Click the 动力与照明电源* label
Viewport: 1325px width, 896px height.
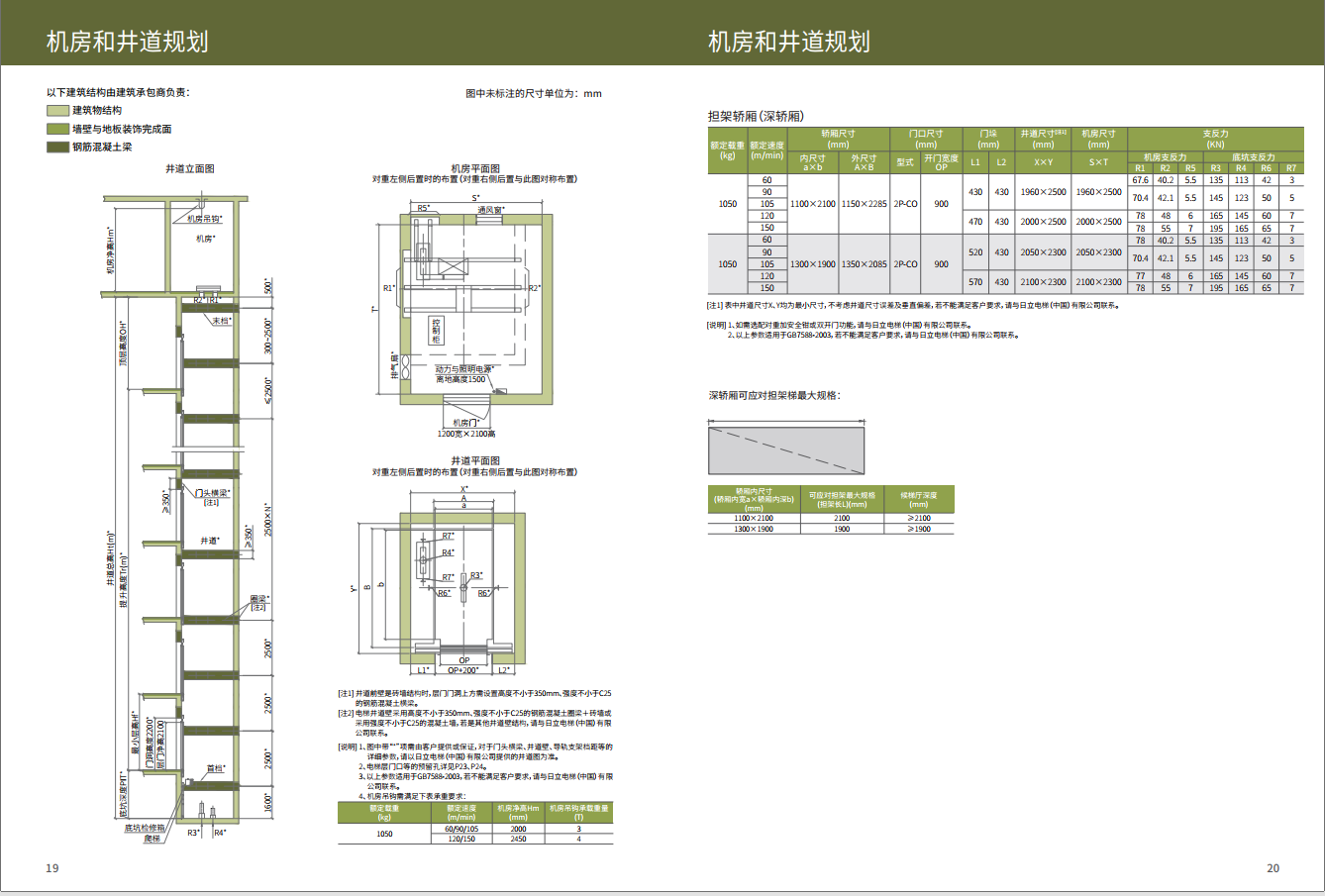pos(464,369)
